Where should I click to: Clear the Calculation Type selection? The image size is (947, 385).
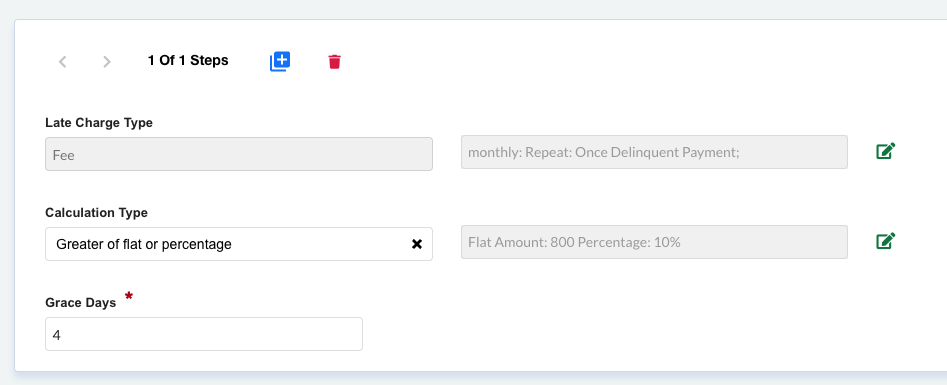417,244
